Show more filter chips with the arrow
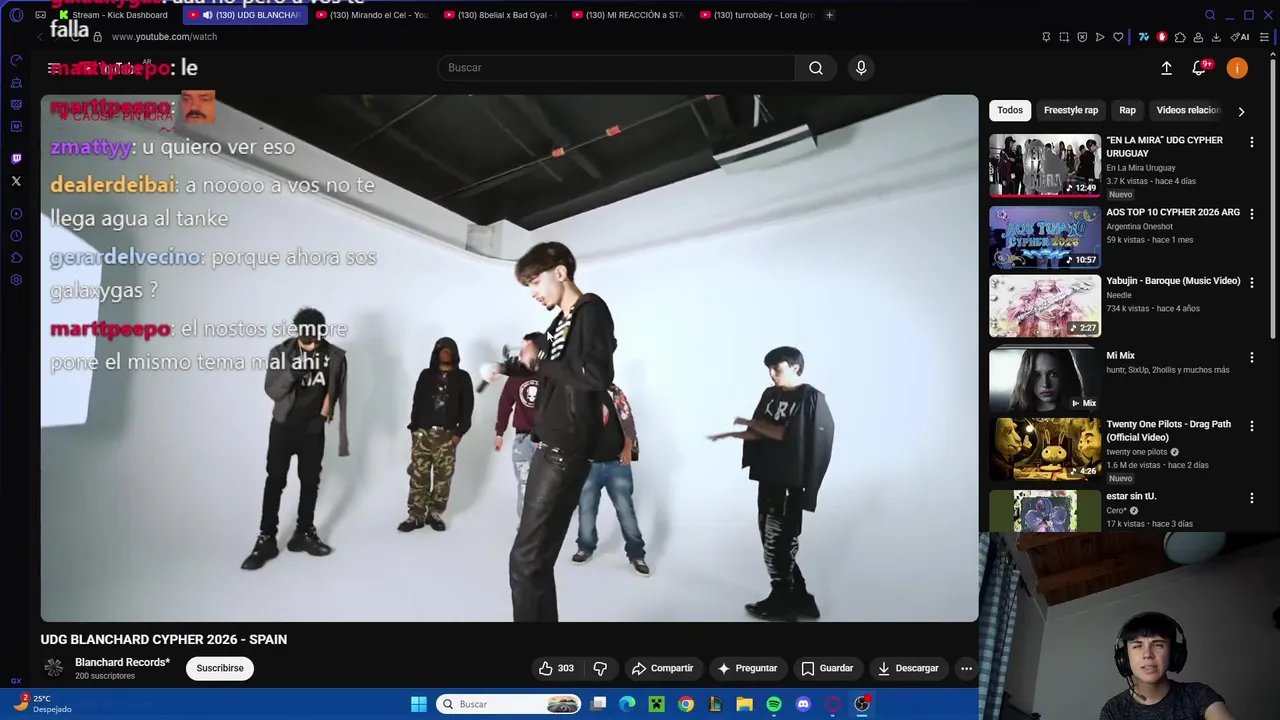Screen dimensions: 1280x720 click(x=1241, y=111)
